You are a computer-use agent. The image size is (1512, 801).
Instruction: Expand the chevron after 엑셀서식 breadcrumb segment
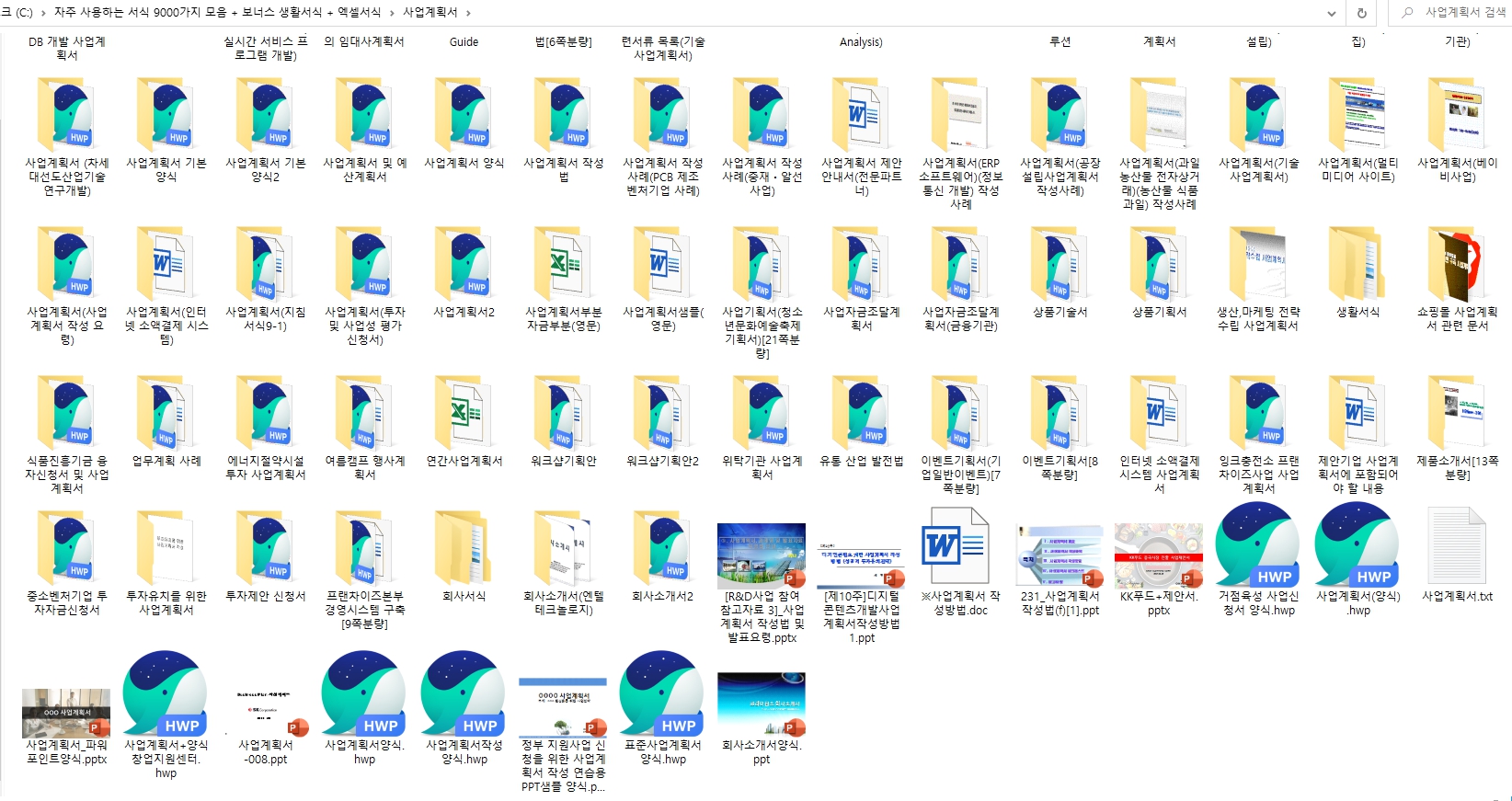[x=393, y=13]
